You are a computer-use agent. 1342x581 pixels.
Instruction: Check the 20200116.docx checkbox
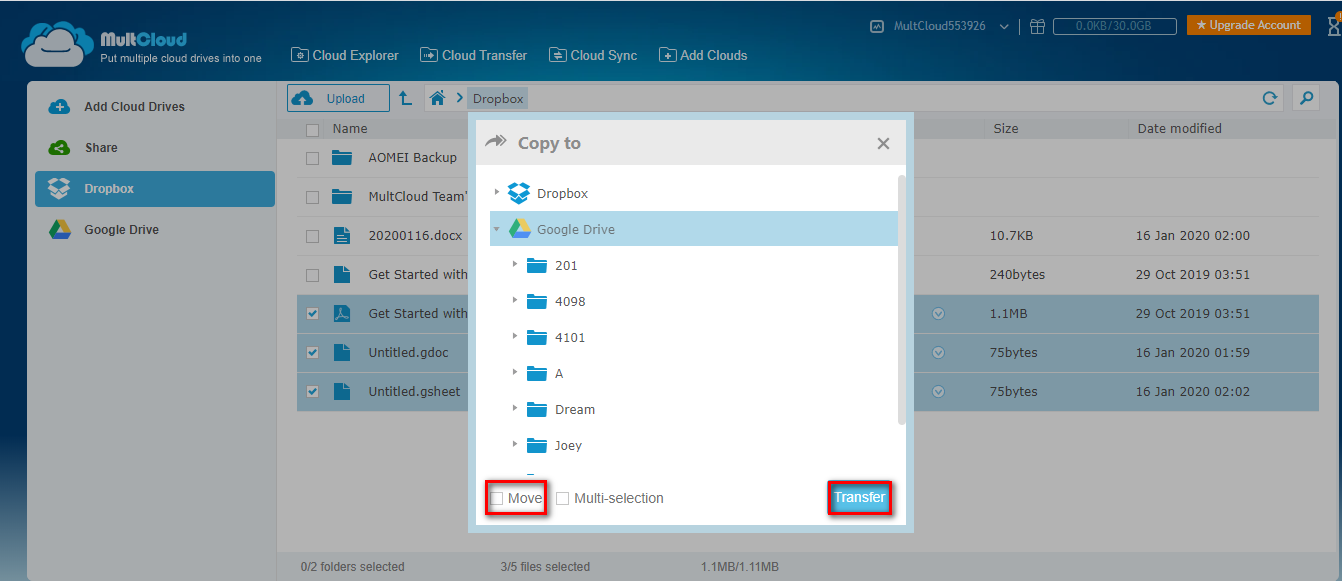click(313, 236)
